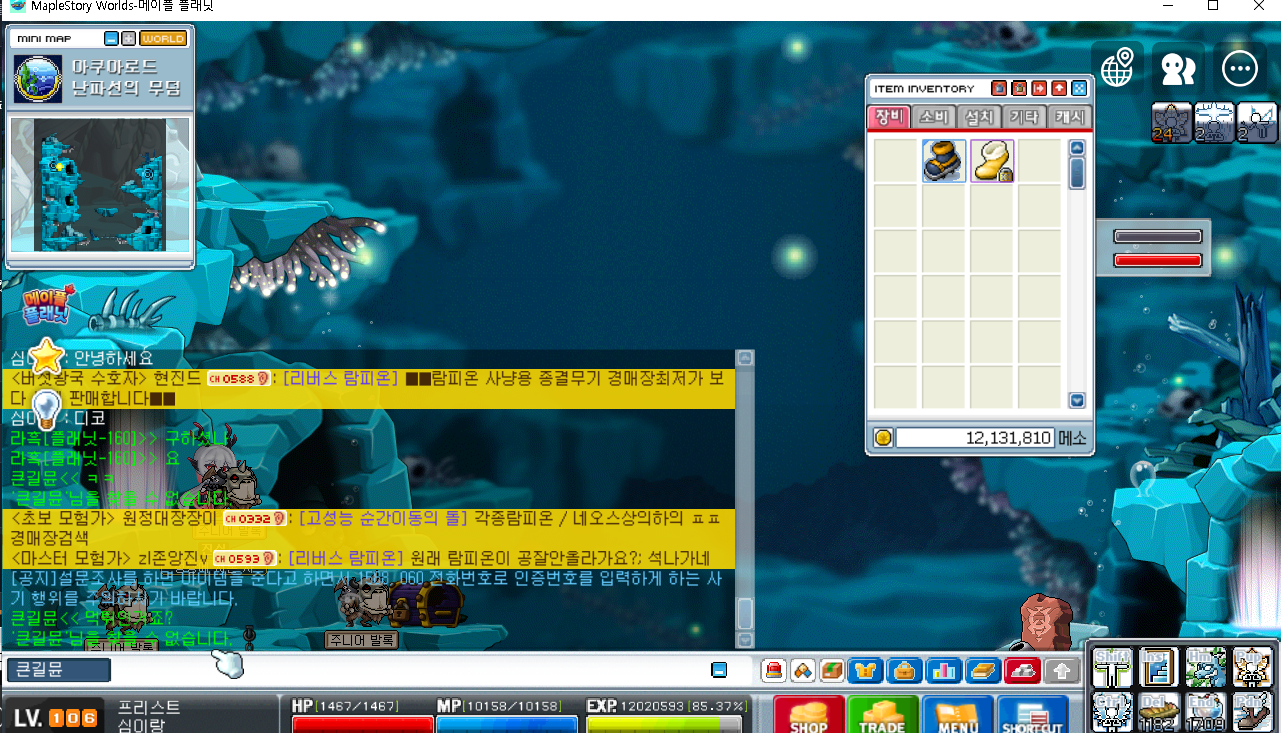
Task: Click the first red icon in inventory header
Action: tap(998, 88)
